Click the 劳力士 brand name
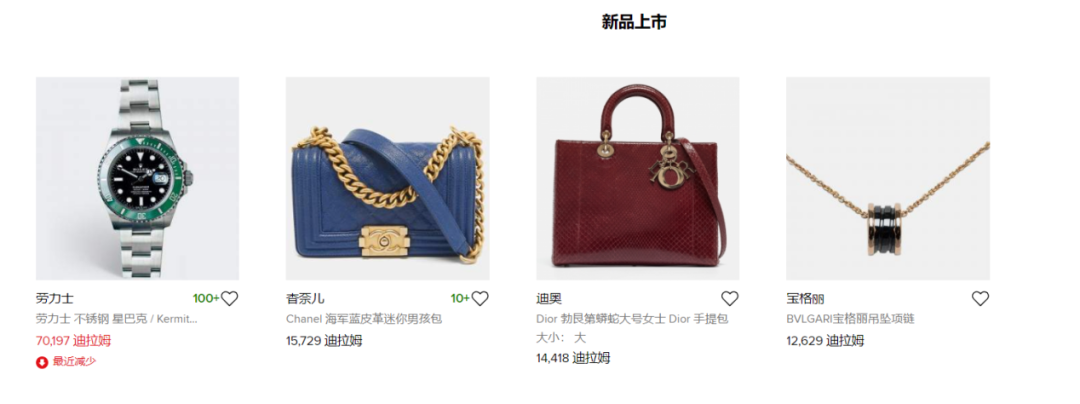Image resolution: width=1080 pixels, height=404 pixels. point(54,299)
